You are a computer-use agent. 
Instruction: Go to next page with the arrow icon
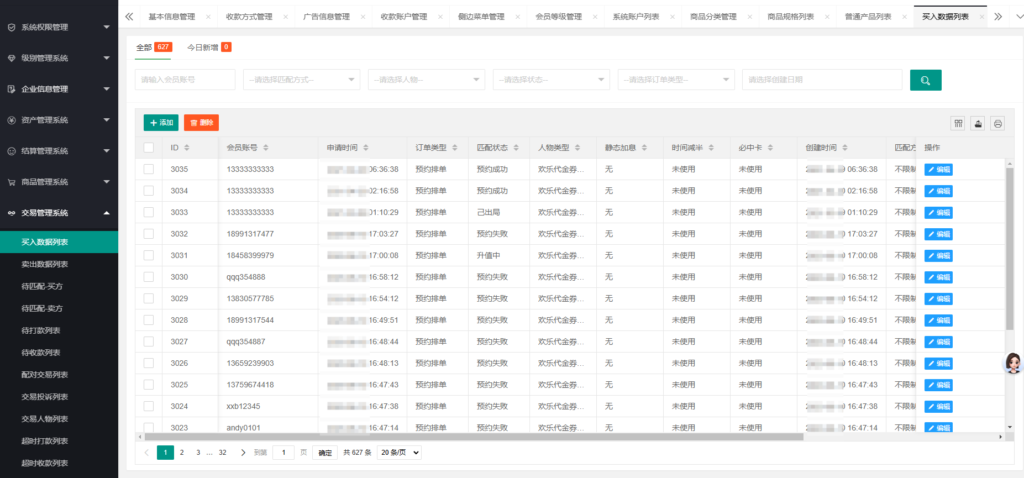pos(243,453)
